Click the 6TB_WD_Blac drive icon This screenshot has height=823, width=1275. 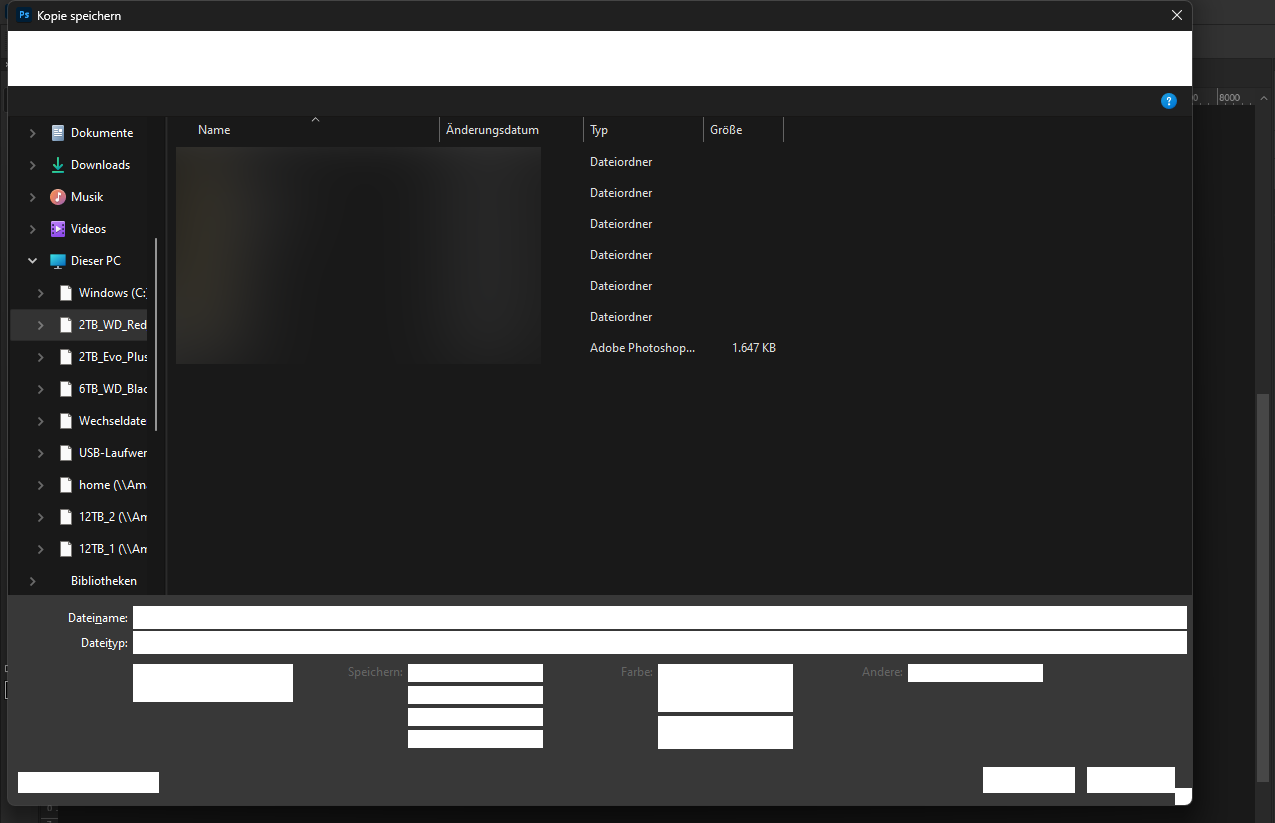click(x=66, y=389)
